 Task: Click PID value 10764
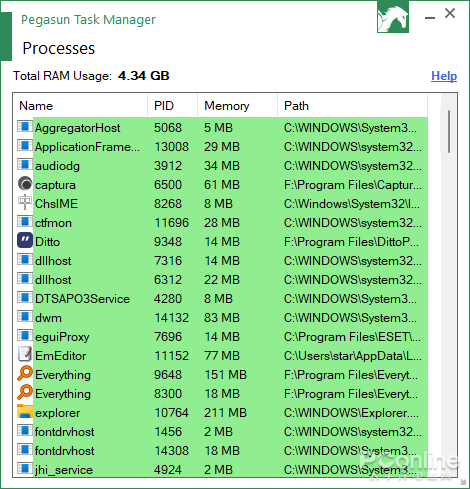172,413
